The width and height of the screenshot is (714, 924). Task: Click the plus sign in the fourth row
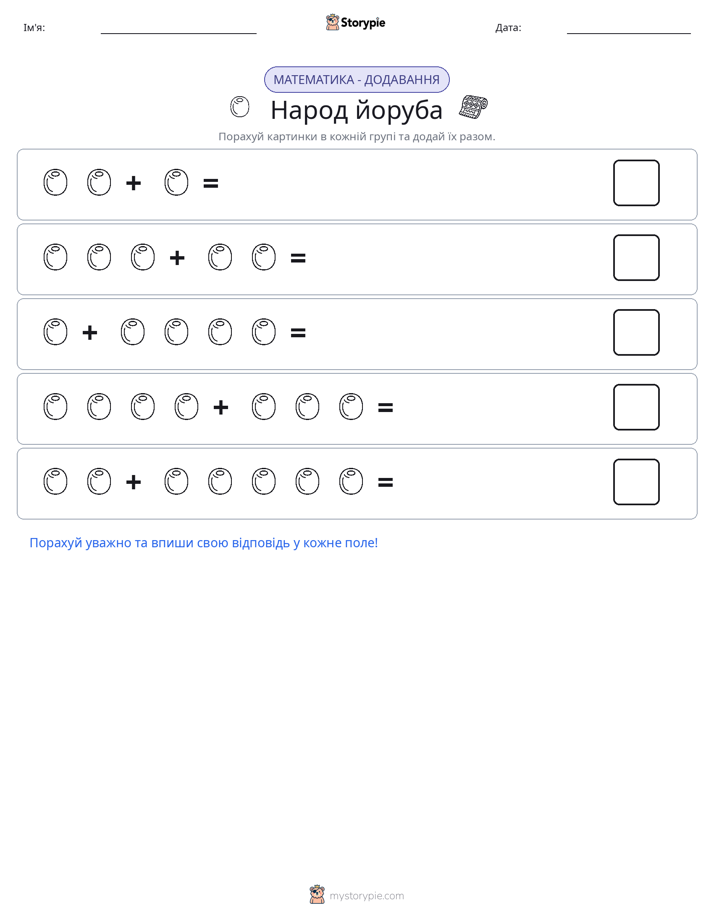[221, 407]
